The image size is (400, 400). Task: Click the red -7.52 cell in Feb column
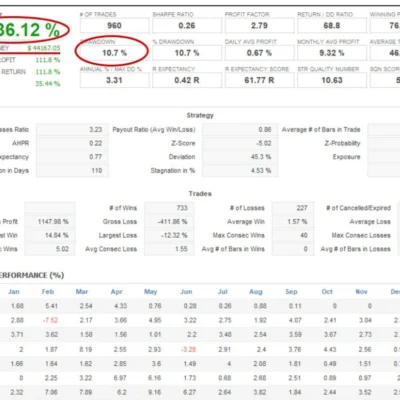pyautogui.click(x=50, y=320)
